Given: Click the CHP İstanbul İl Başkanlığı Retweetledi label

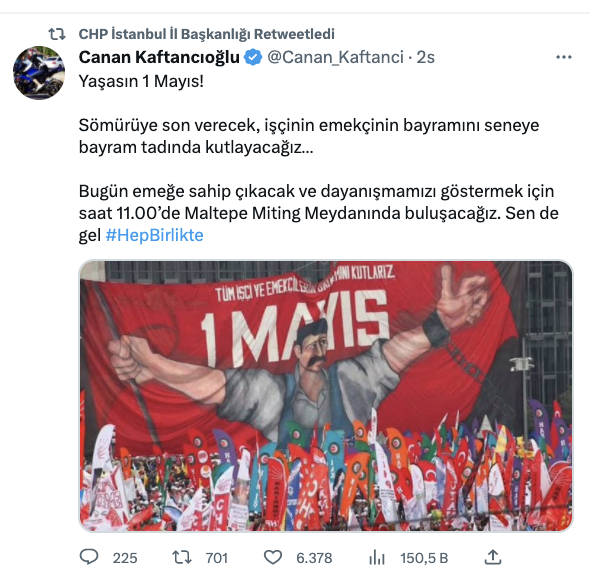Looking at the screenshot, I should (x=207, y=34).
